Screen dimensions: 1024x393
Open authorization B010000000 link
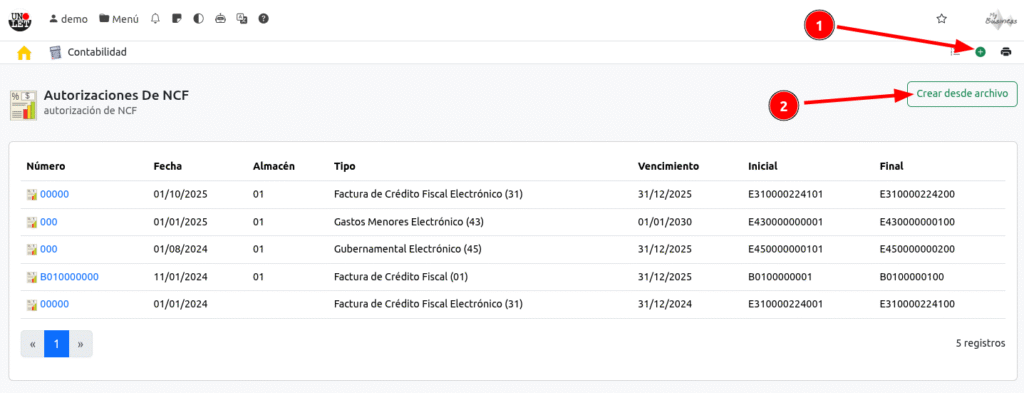69,277
